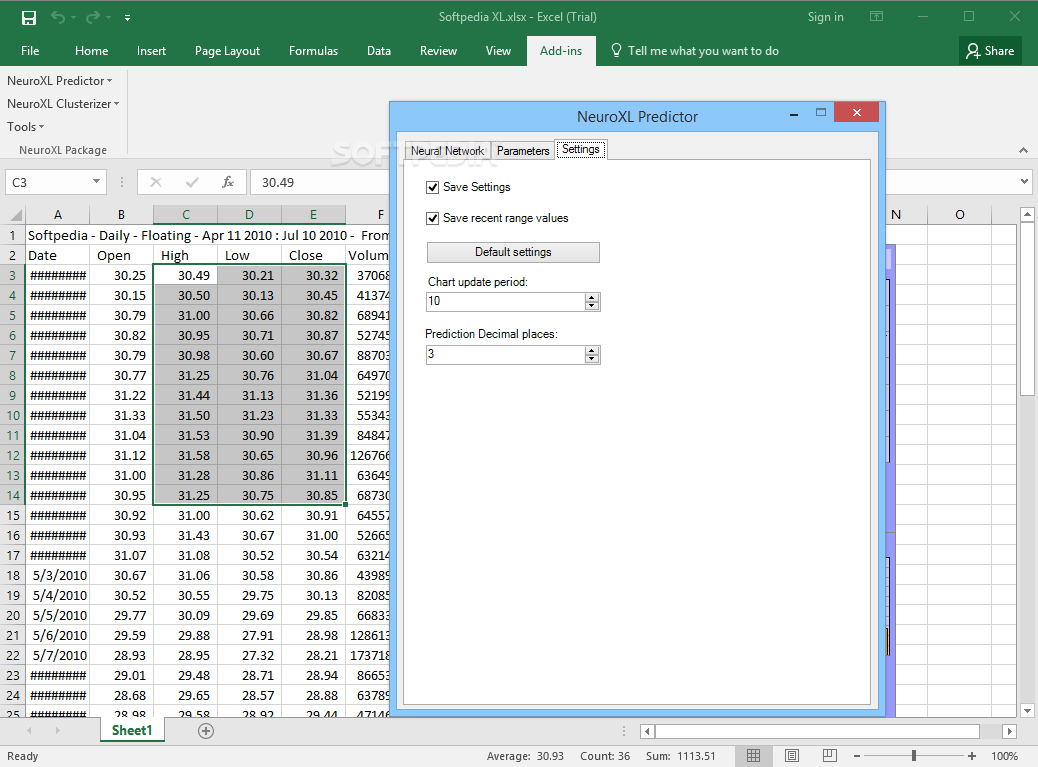Open the Name Box dropdown arrow
Screen dimensions: 1038x767
(x=97, y=181)
